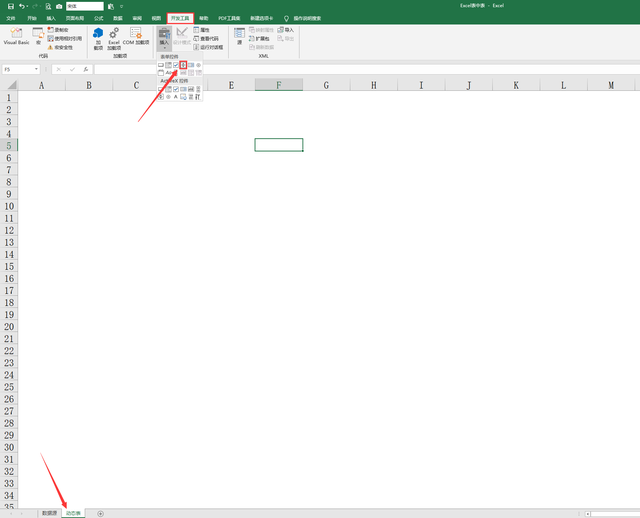Click Macro Security (宏安全性) warning icon
The image size is (640, 518).
[x=50, y=47]
